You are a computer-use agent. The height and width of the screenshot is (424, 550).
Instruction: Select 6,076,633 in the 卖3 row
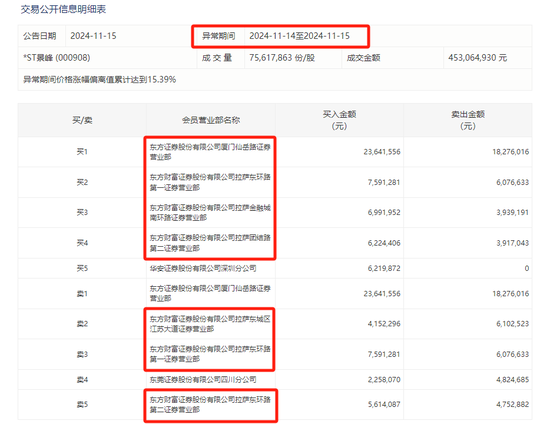pos(512,355)
